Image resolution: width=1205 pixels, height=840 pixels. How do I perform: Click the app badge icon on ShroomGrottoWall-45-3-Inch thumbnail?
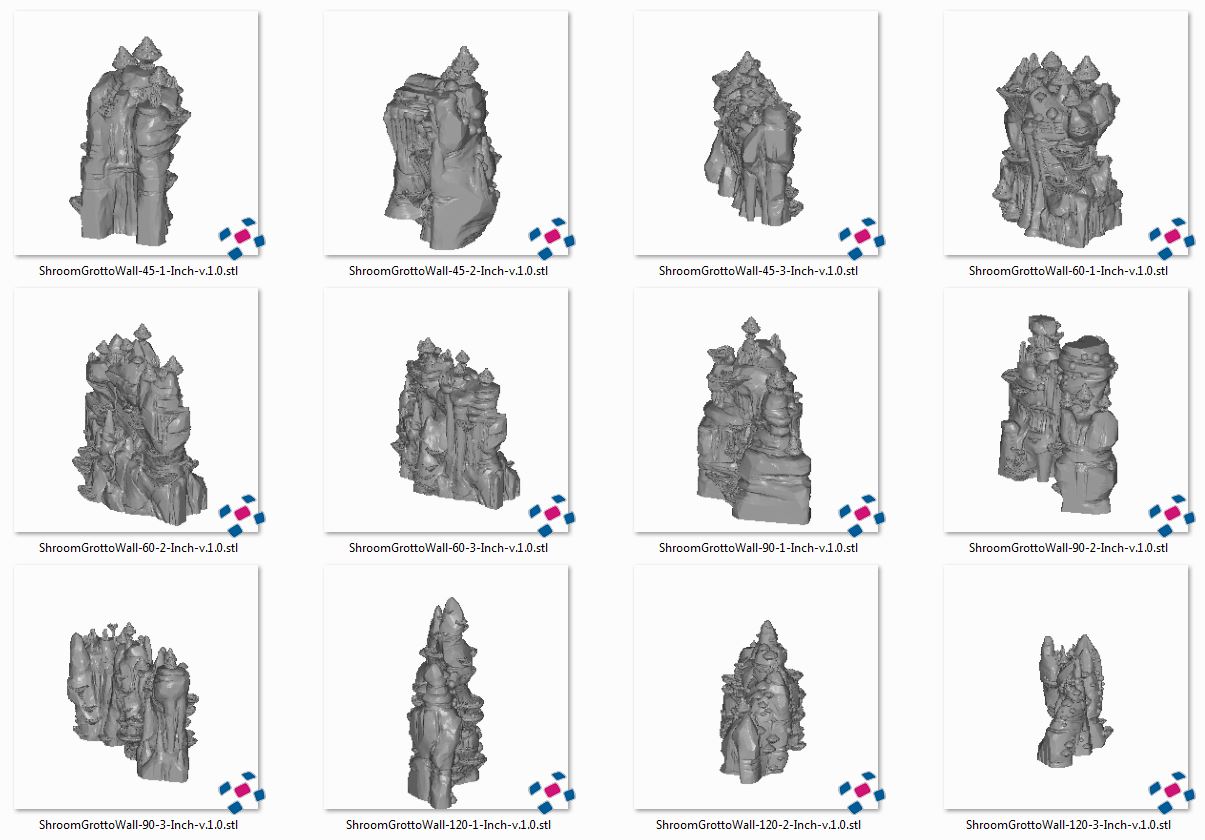coord(861,236)
